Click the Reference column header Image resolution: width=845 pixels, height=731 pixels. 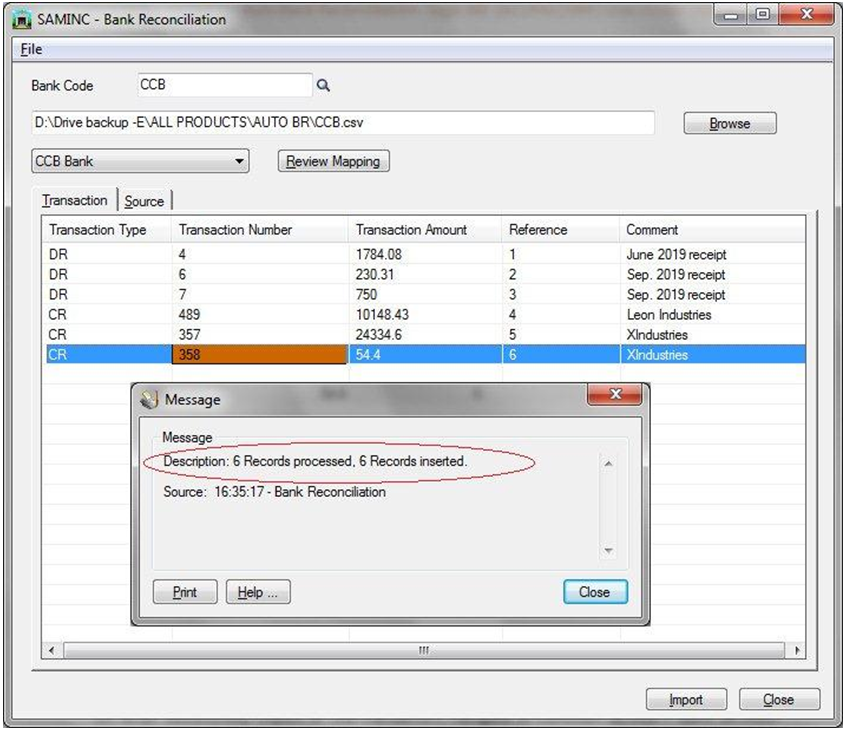click(x=560, y=230)
